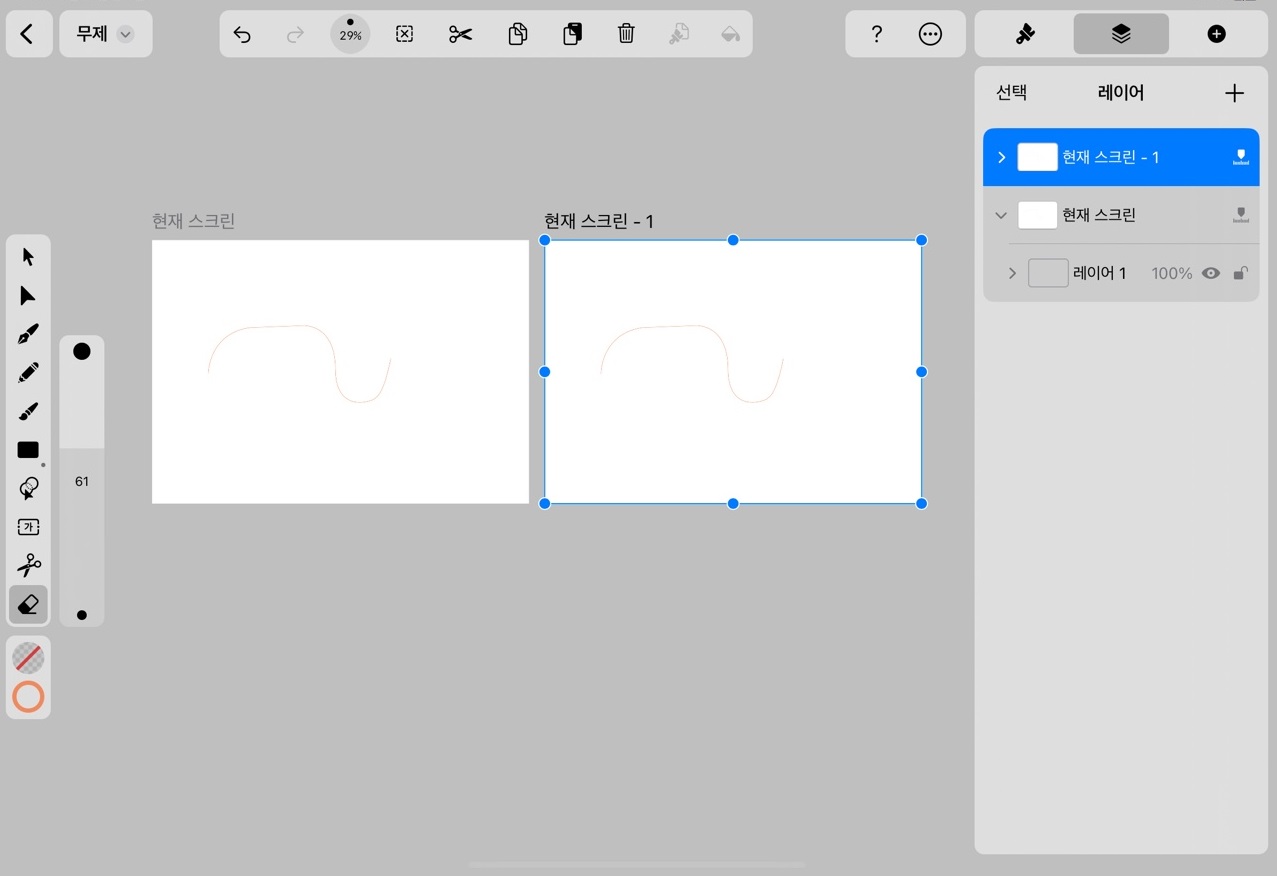Image resolution: width=1277 pixels, height=876 pixels.
Task: Add a new layer with plus button
Action: pyautogui.click(x=1235, y=93)
